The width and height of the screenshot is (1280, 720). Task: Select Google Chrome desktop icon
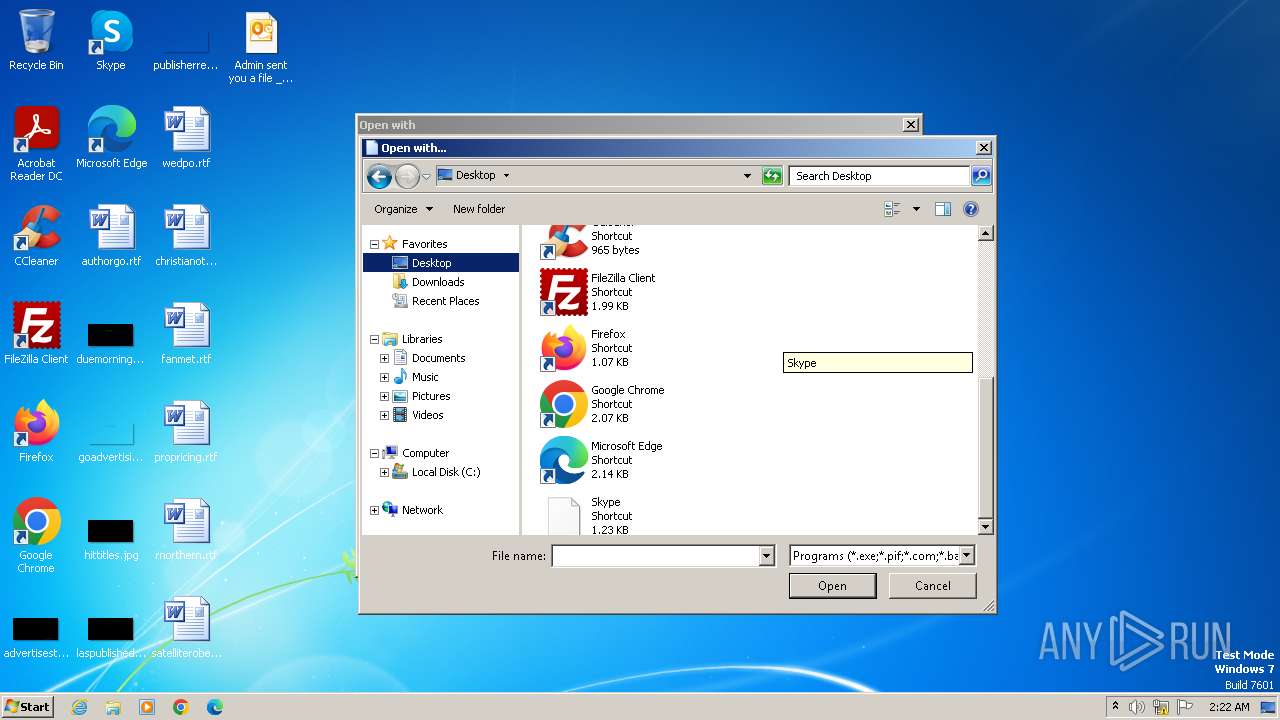click(x=36, y=536)
